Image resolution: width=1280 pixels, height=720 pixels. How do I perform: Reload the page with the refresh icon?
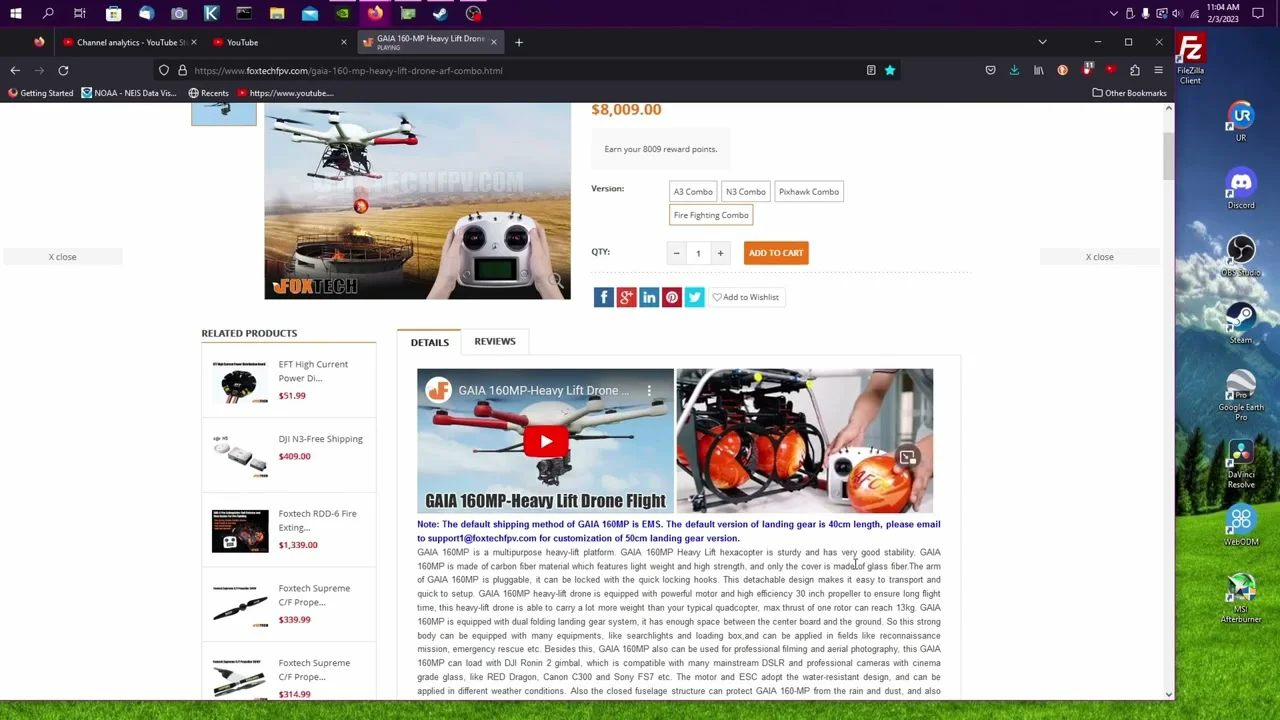coord(63,71)
